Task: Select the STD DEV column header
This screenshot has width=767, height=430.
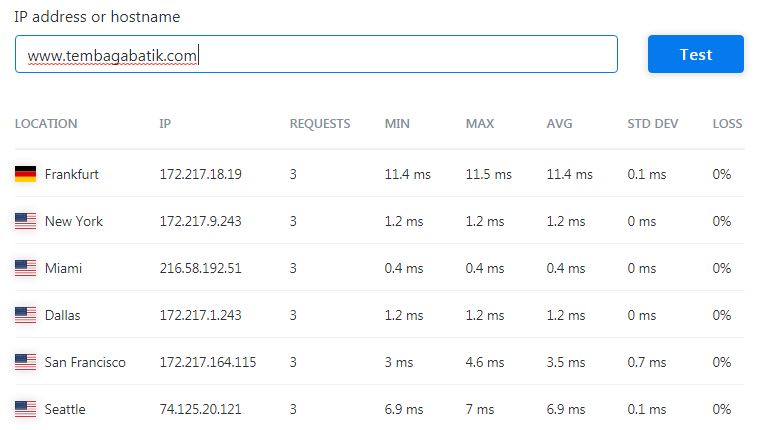Action: (653, 124)
